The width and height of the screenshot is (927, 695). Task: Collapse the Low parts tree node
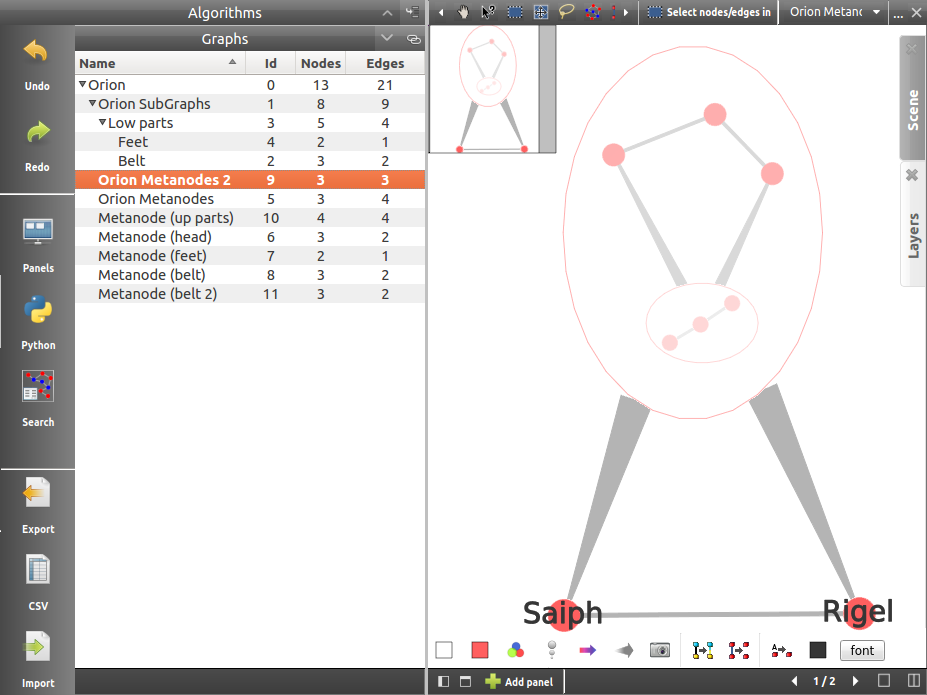point(102,123)
